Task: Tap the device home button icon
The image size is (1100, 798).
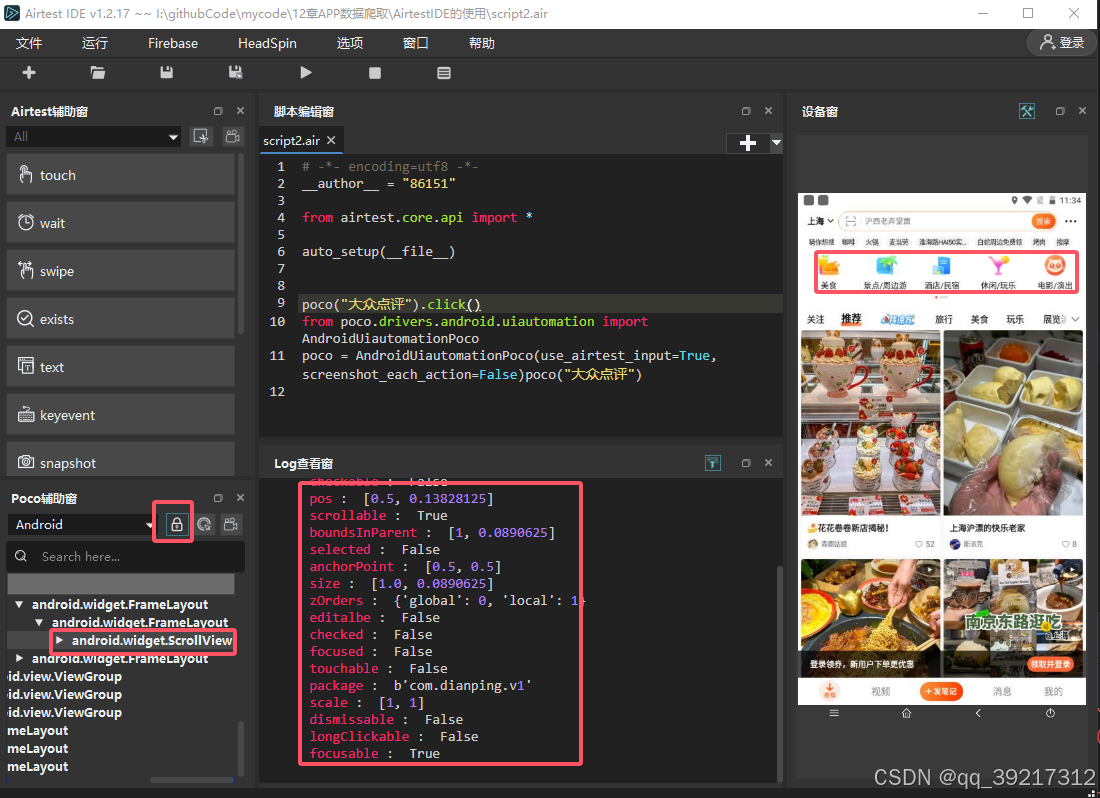Action: (x=906, y=713)
